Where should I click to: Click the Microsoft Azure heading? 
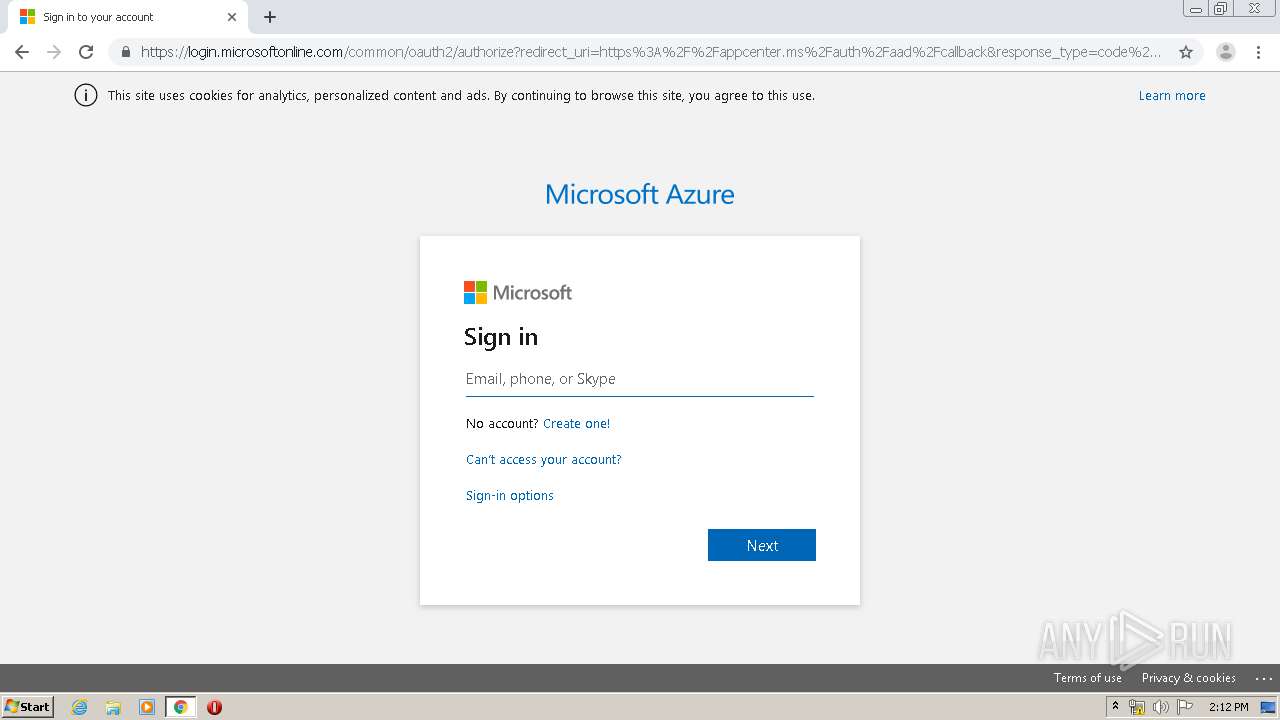pyautogui.click(x=640, y=194)
